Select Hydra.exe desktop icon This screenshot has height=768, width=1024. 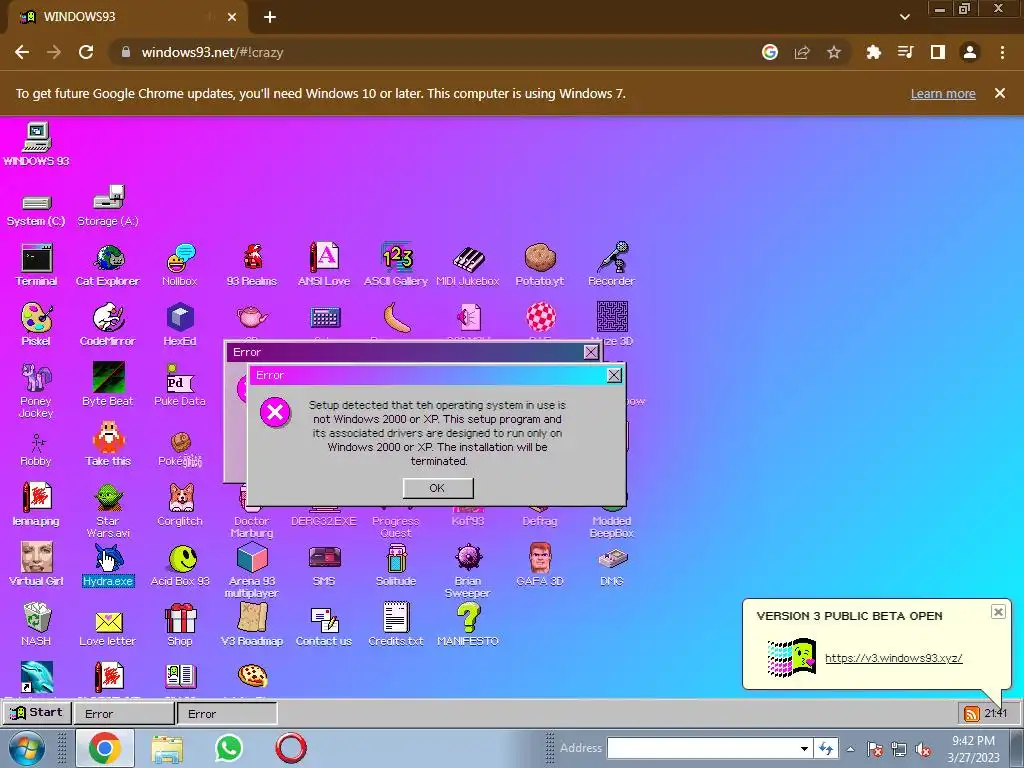pyautogui.click(x=108, y=565)
